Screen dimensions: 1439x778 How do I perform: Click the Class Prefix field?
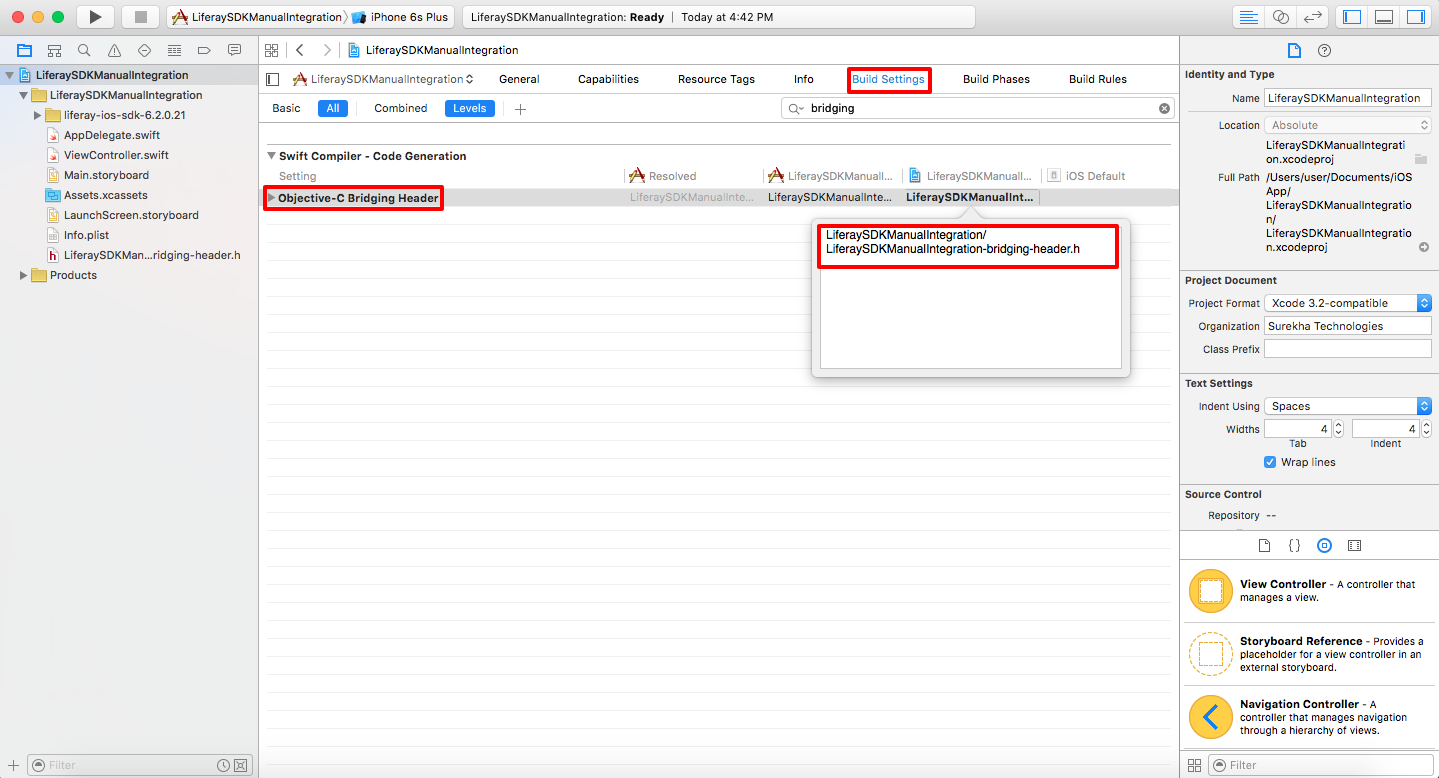[1348, 349]
